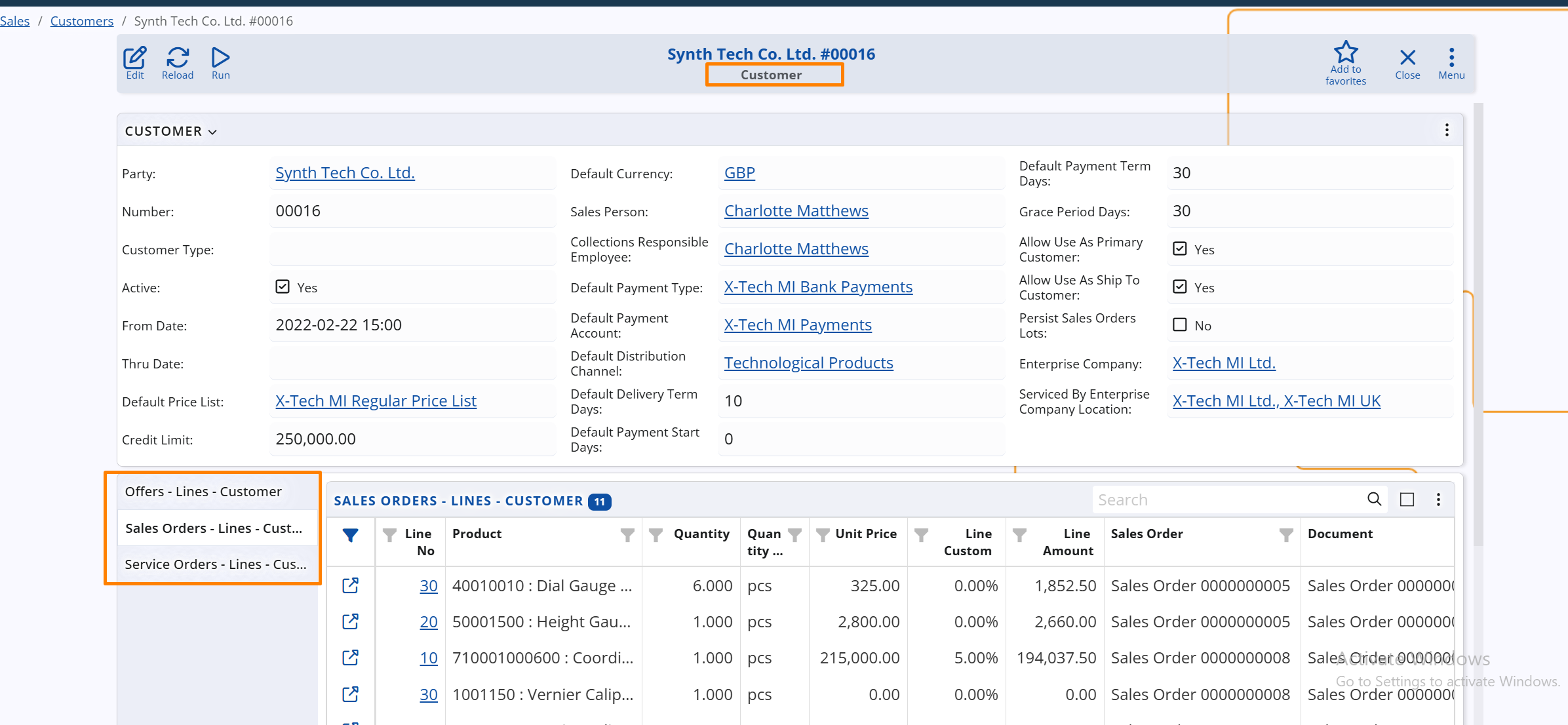Viewport: 1568px width, 725px height.
Task: Close the Synth Tech customer form
Action: click(1407, 63)
